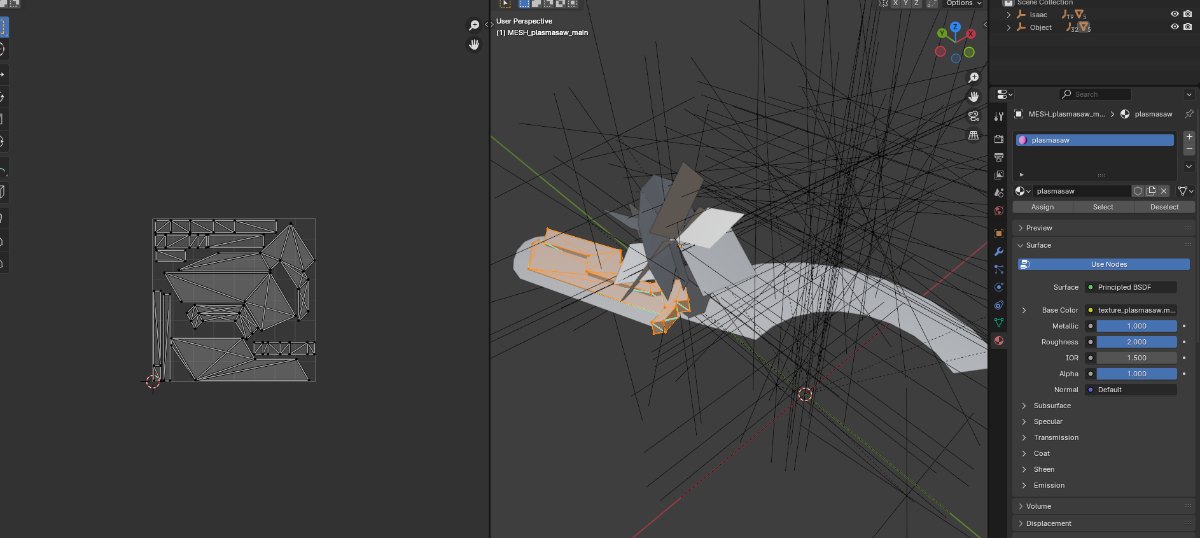Toggle the camera view icon in viewport
Viewport: 1200px width, 538px height.
[x=973, y=116]
